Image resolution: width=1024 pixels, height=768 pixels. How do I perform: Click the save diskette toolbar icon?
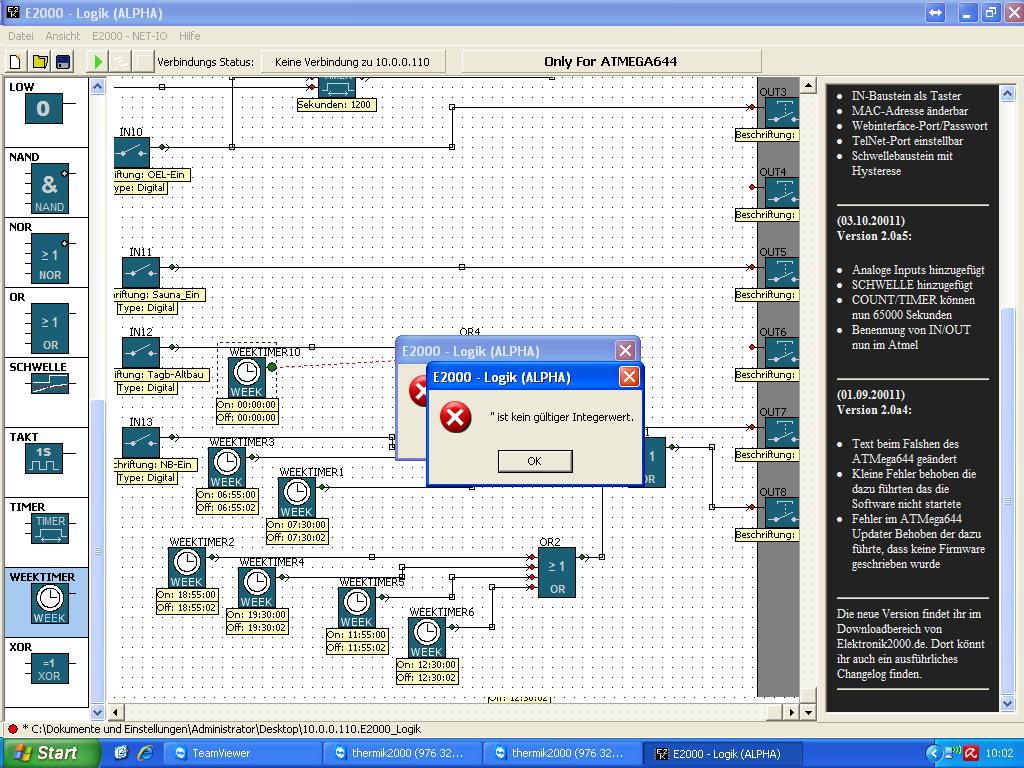(62, 62)
